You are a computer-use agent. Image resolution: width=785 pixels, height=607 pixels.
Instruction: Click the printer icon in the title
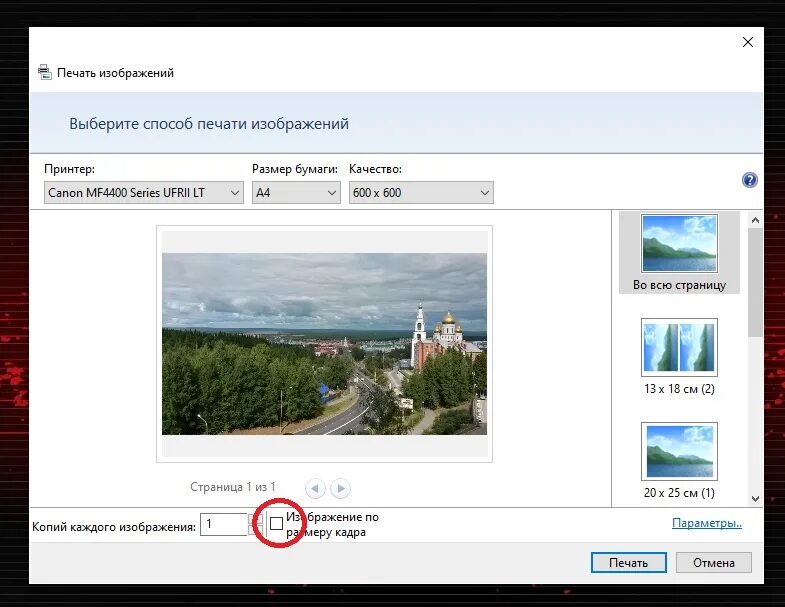pos(45,73)
